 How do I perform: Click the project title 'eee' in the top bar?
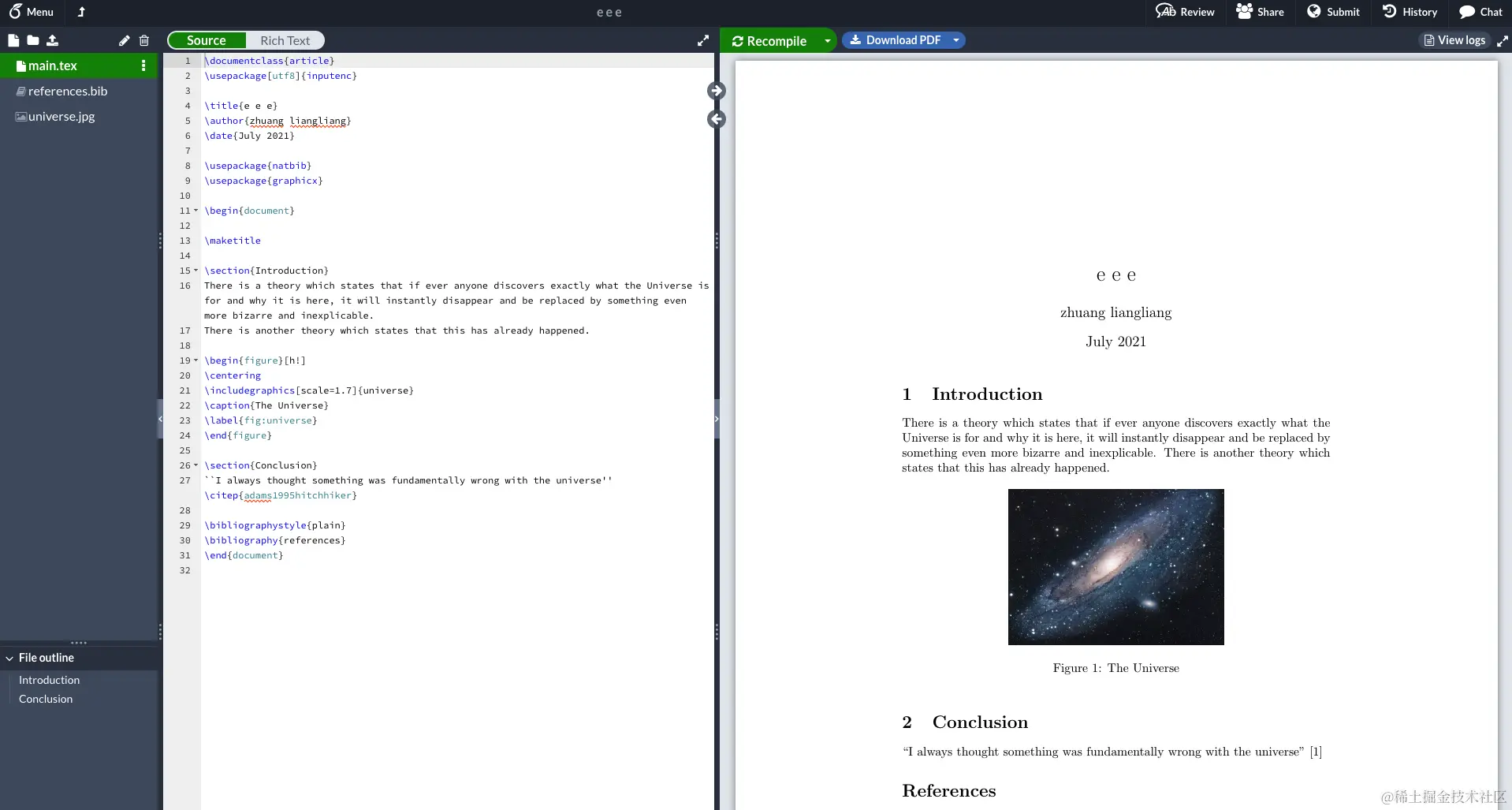coord(609,12)
